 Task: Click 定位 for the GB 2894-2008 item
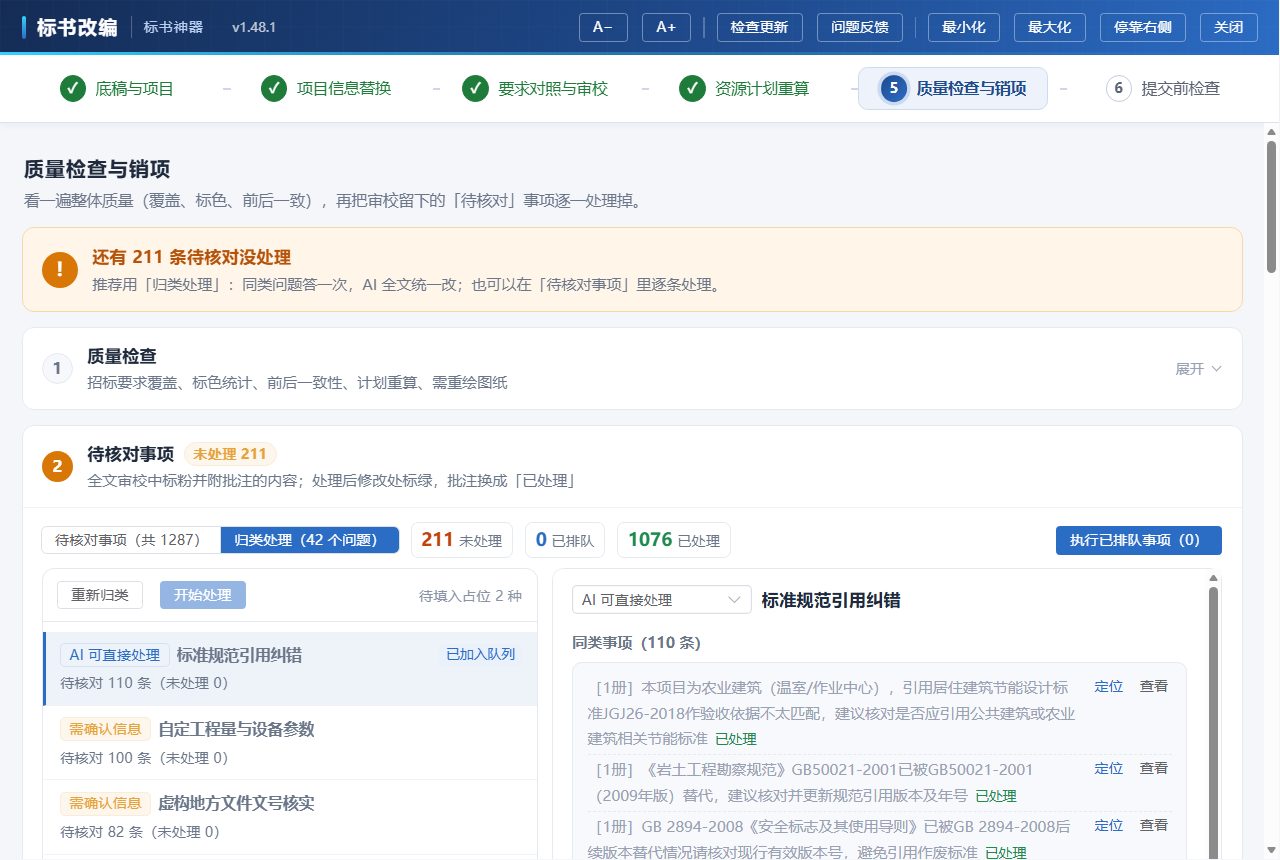pos(1109,826)
